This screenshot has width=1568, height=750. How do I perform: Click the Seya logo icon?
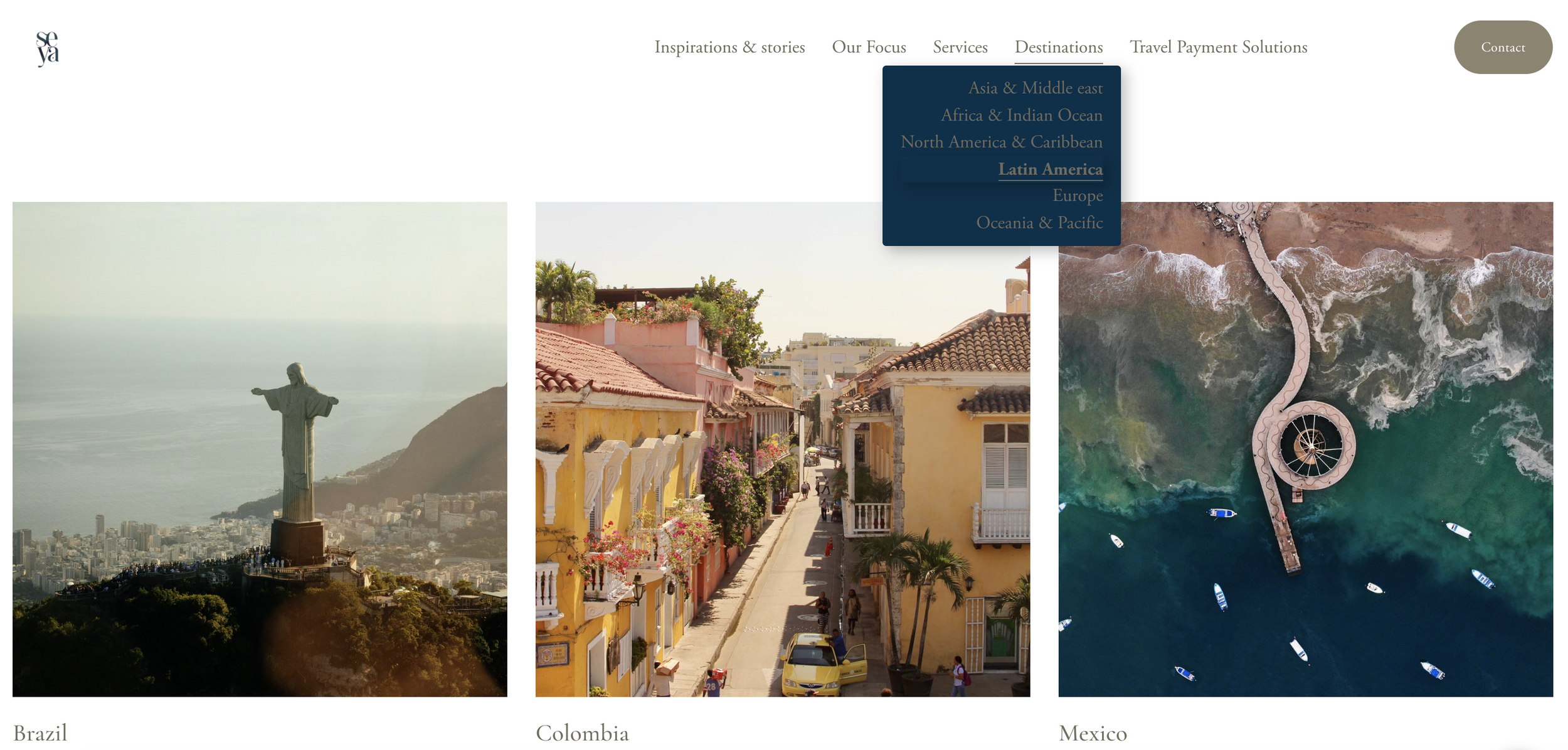(48, 48)
